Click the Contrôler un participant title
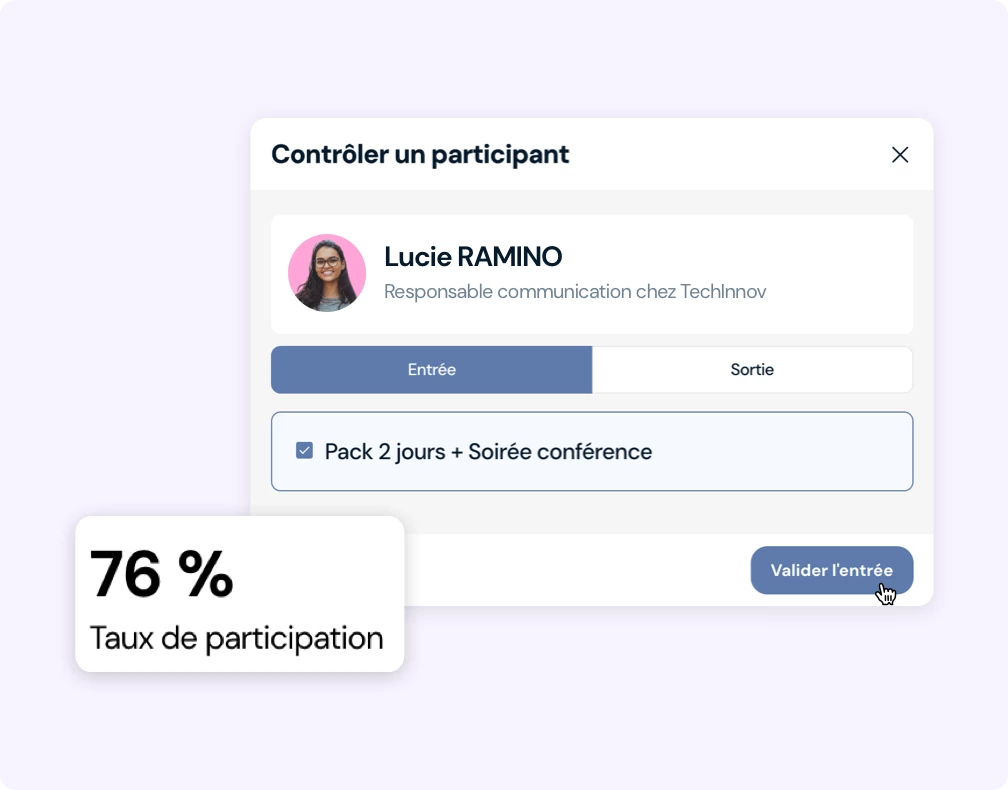 (x=420, y=155)
